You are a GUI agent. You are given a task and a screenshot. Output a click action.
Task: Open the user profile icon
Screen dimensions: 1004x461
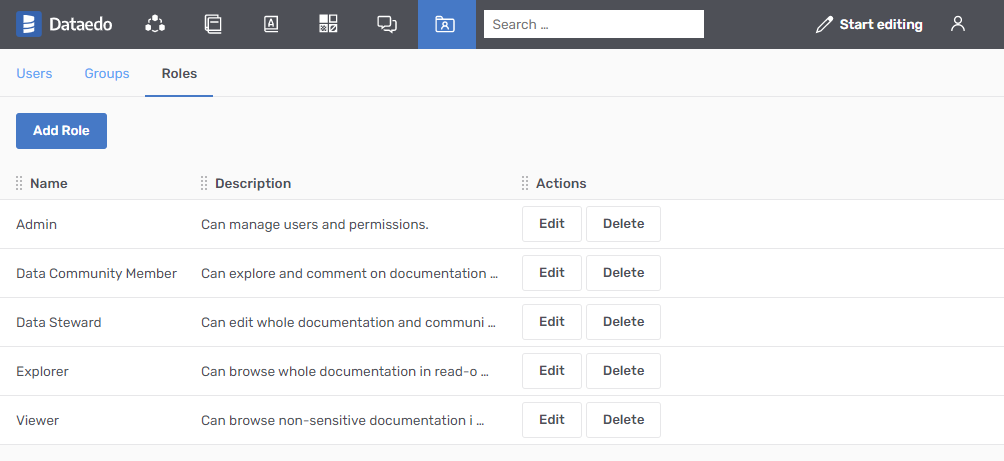958,24
